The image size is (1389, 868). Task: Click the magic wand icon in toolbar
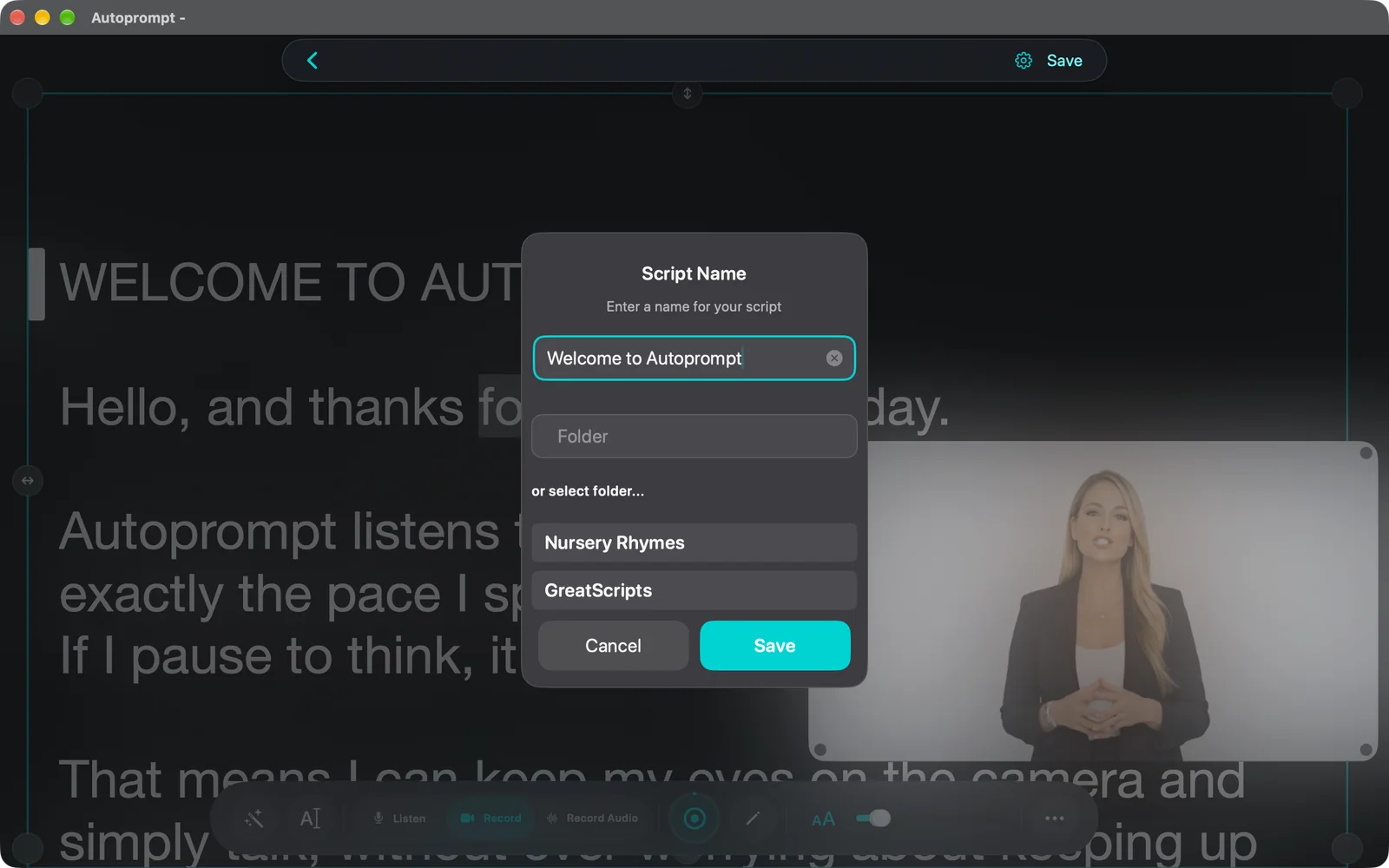[x=253, y=819]
